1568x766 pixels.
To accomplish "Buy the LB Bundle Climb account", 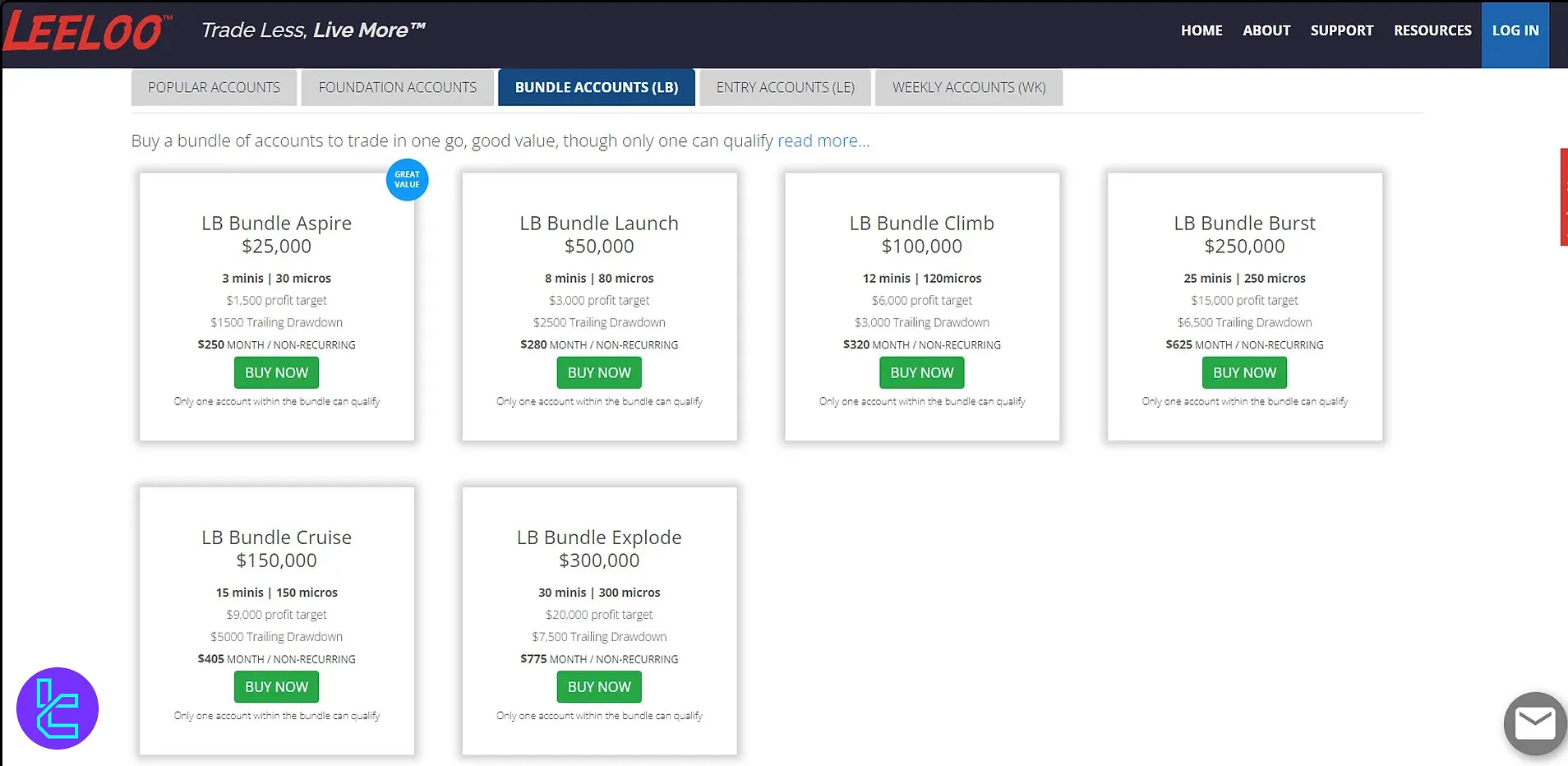I will [x=921, y=373].
